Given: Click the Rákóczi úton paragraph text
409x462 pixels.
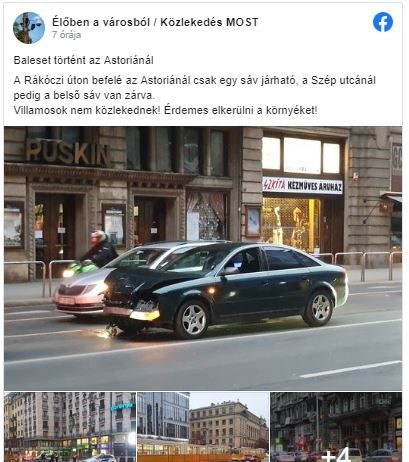Looking at the screenshot, I should coord(195,88).
